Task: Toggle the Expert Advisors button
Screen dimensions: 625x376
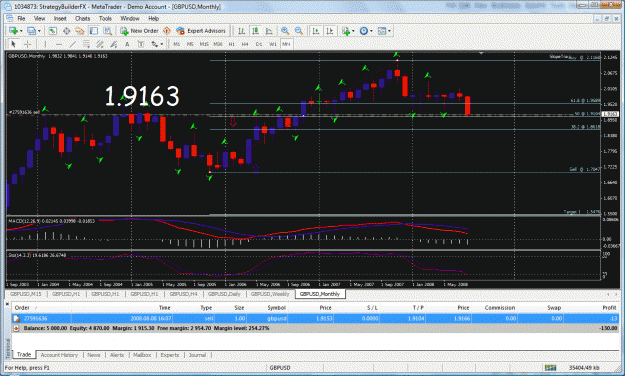Action: click(x=201, y=31)
